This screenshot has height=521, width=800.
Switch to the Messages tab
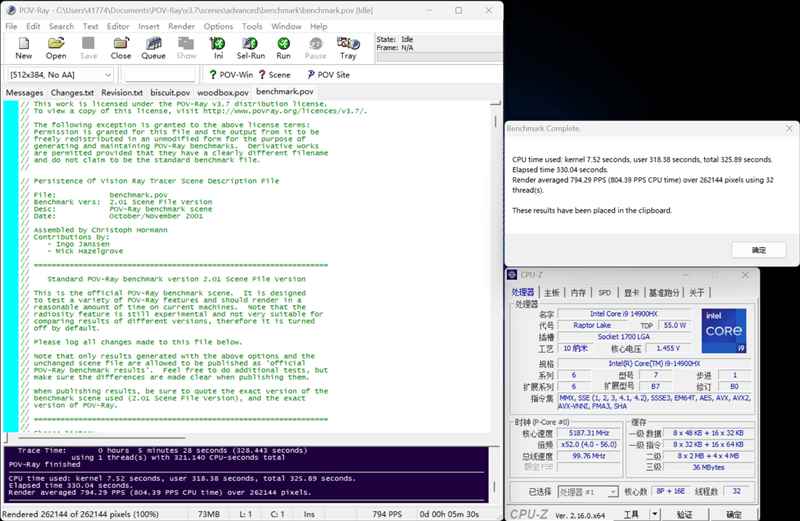tap(24, 93)
